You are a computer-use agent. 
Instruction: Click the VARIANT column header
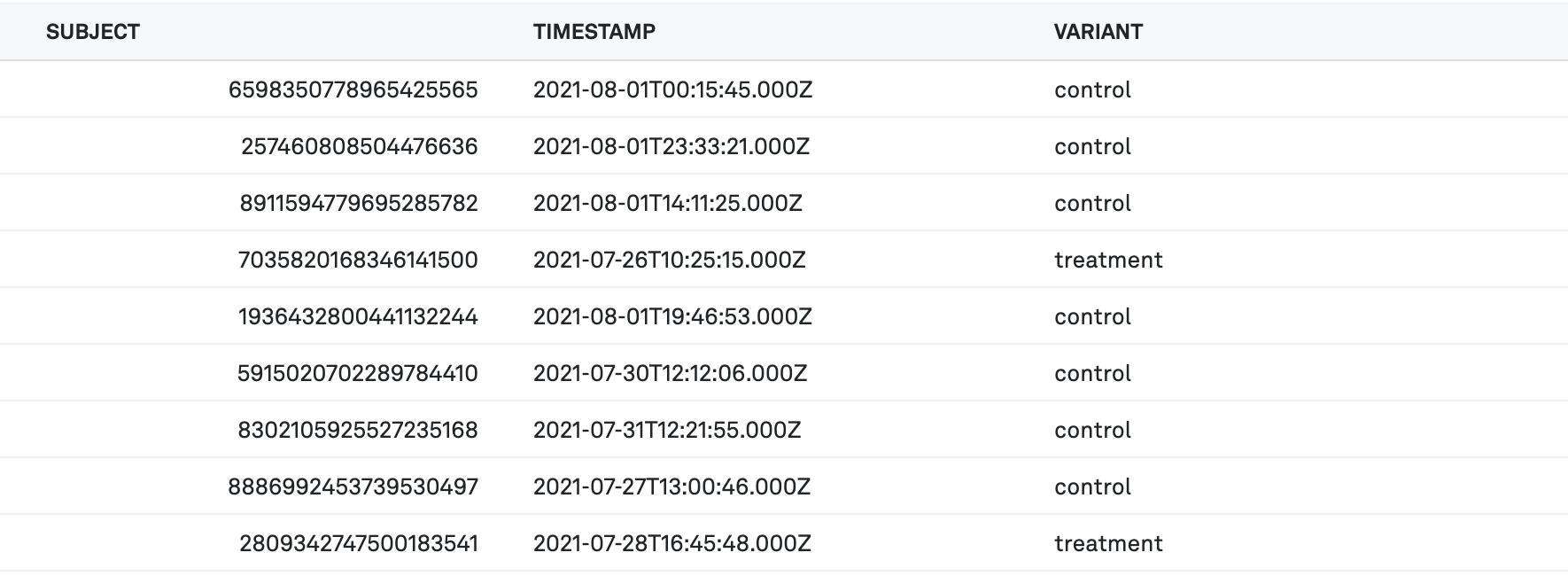1098,32
